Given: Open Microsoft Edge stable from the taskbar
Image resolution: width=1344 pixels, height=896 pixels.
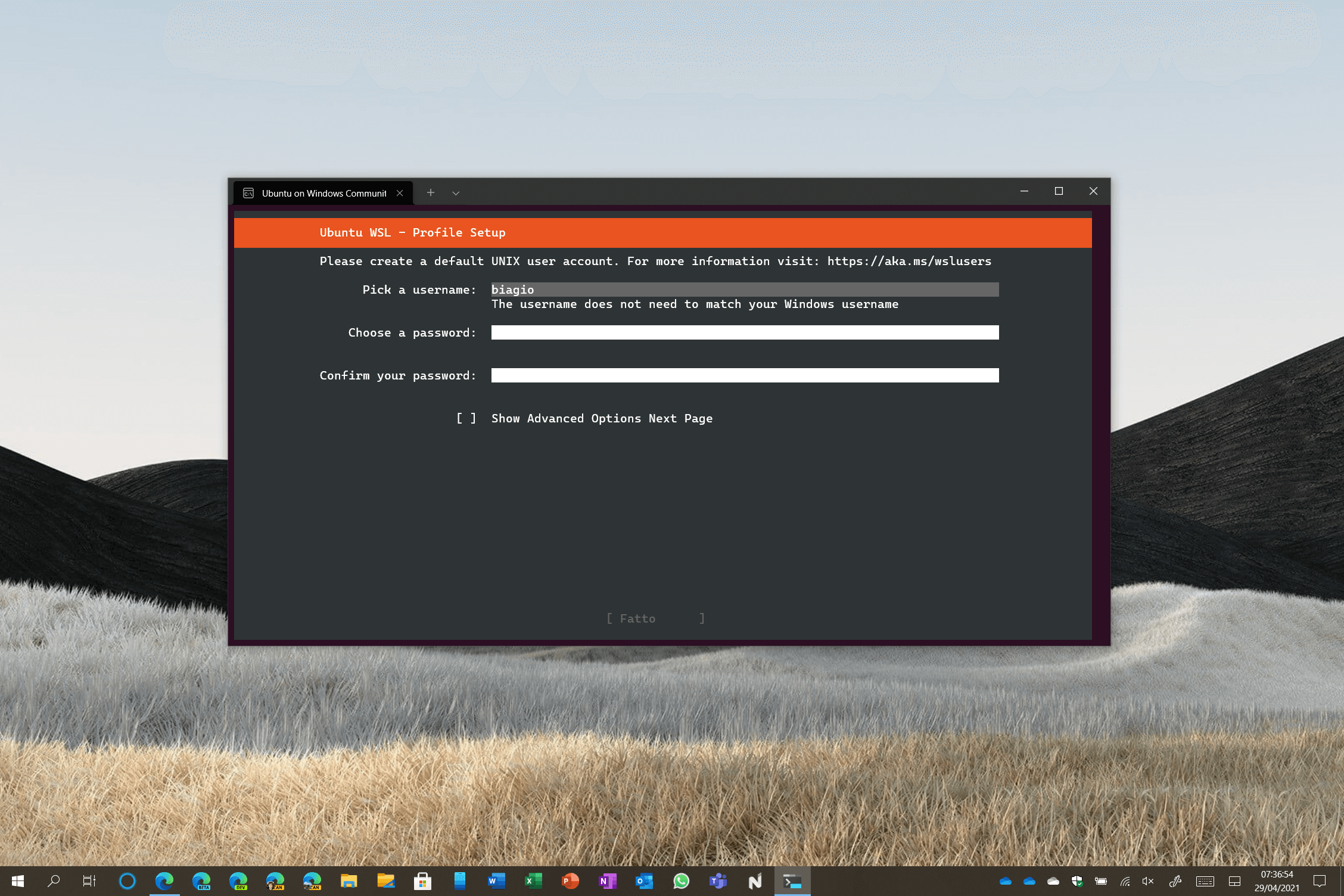Looking at the screenshot, I should click(164, 881).
